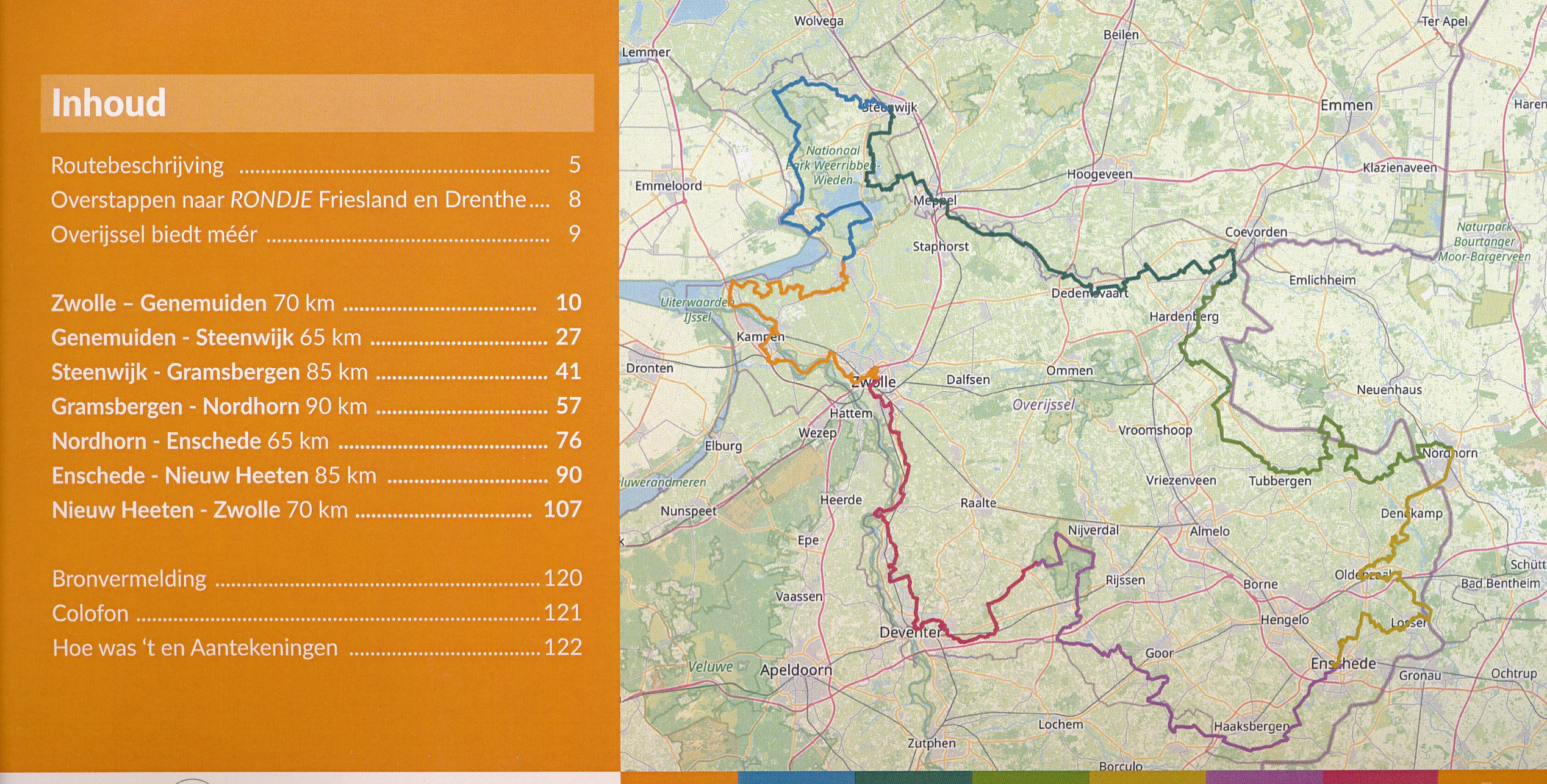Select Steenwijk - Gramsbergen 85 km entry

click(209, 372)
